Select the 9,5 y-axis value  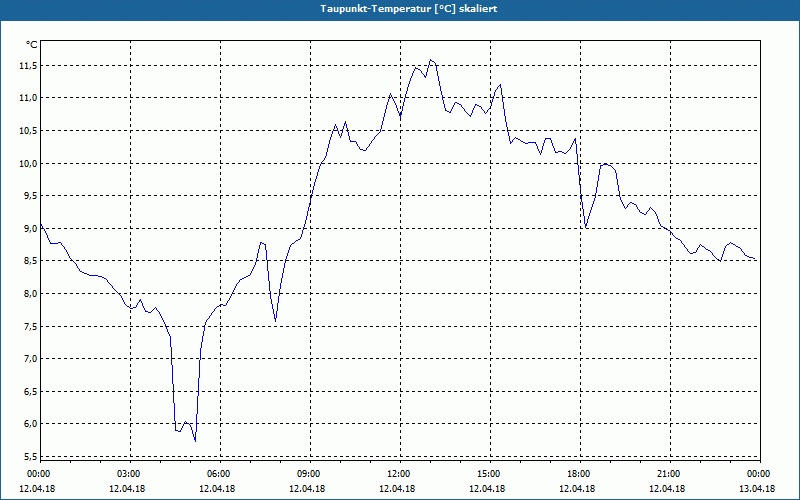pos(30,196)
